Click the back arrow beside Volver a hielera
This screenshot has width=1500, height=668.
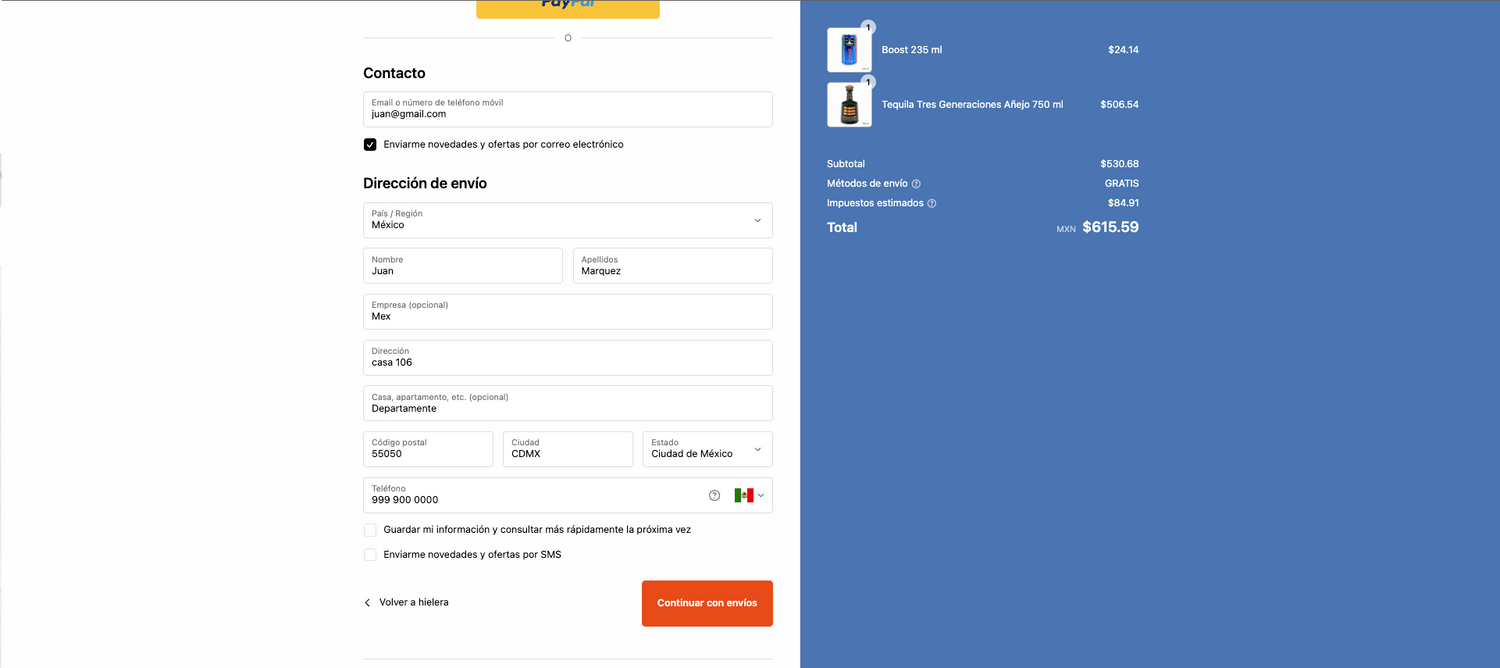367,603
